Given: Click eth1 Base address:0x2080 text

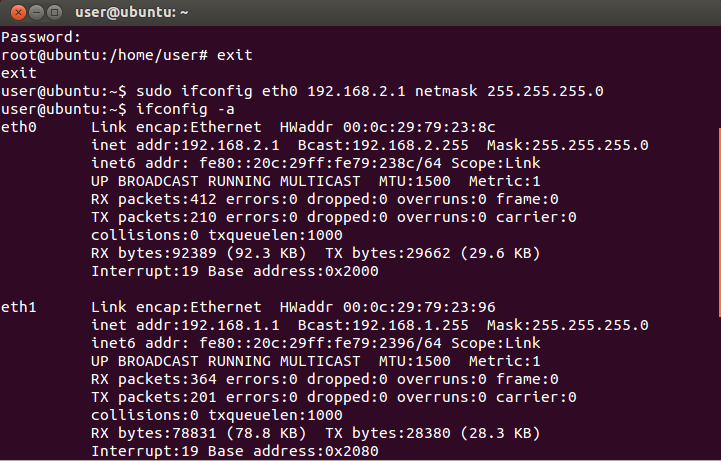Looking at the screenshot, I should click(290, 451).
